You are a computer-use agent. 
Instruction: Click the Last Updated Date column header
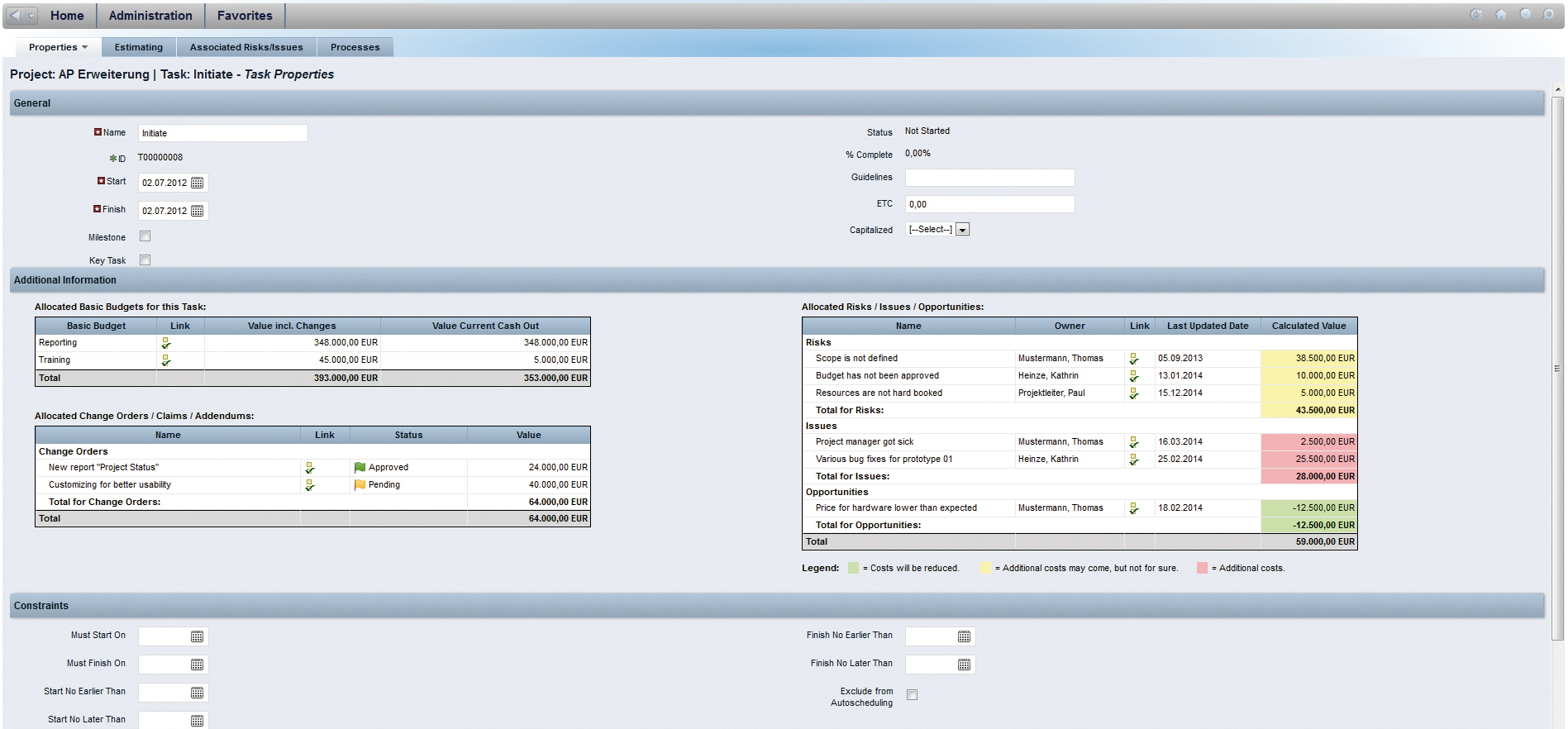click(1208, 326)
